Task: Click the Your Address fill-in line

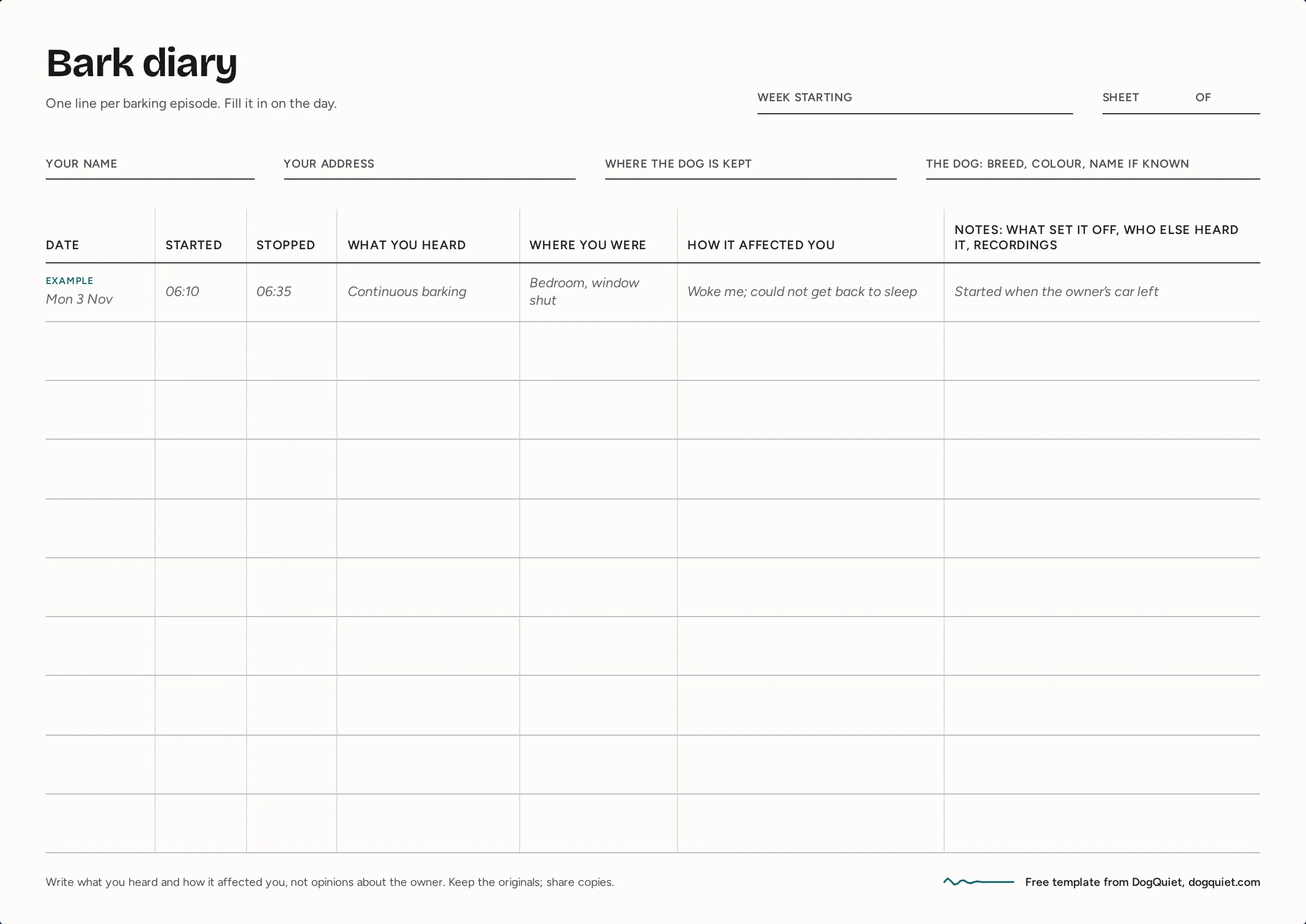Action: (x=429, y=169)
